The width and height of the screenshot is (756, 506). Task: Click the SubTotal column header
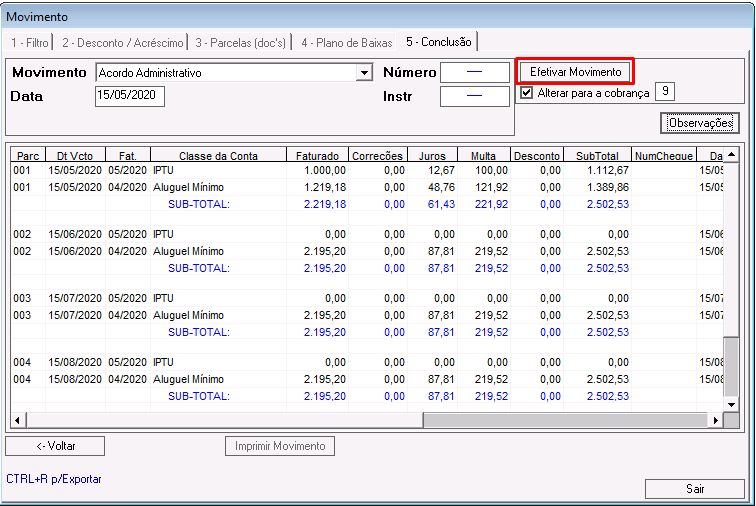tap(597, 156)
